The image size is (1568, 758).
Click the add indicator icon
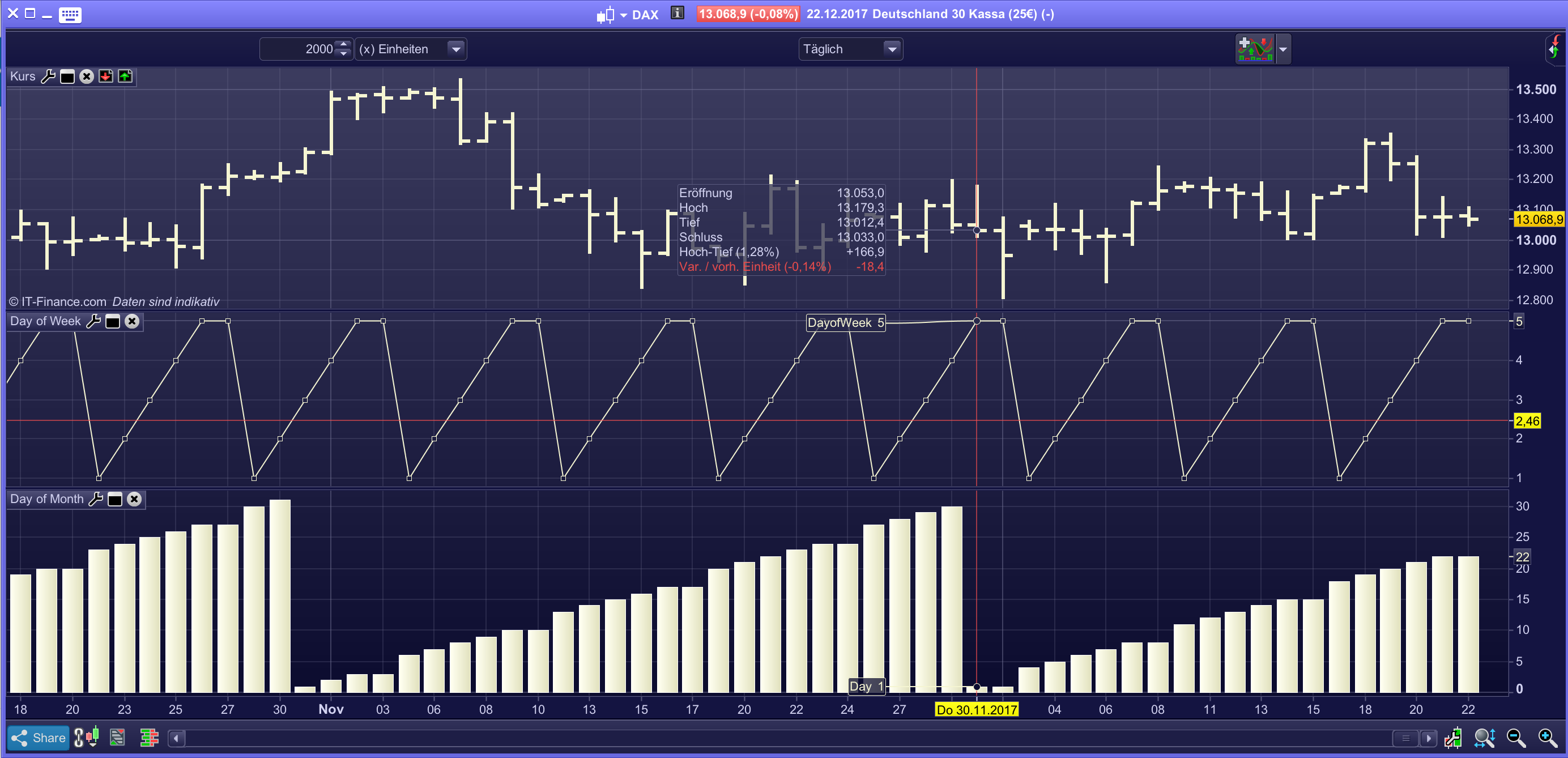click(x=1255, y=49)
